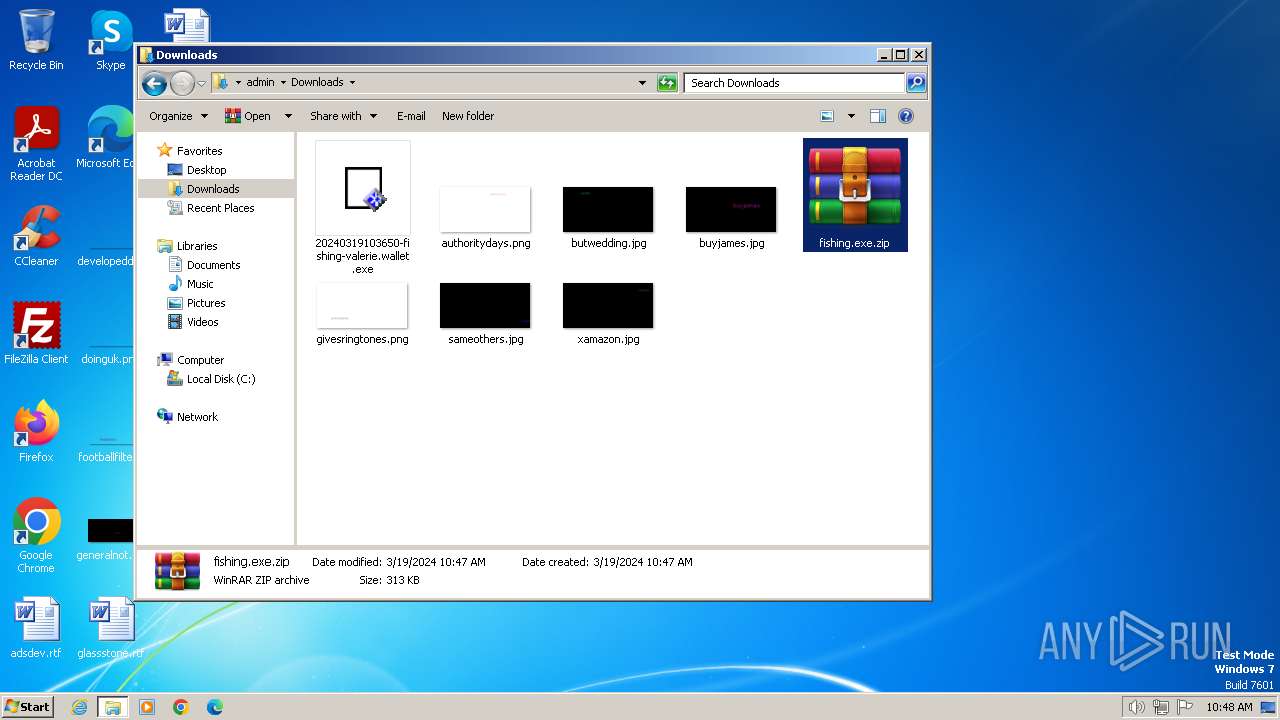Open Skype desktop shortcut

click(x=110, y=40)
